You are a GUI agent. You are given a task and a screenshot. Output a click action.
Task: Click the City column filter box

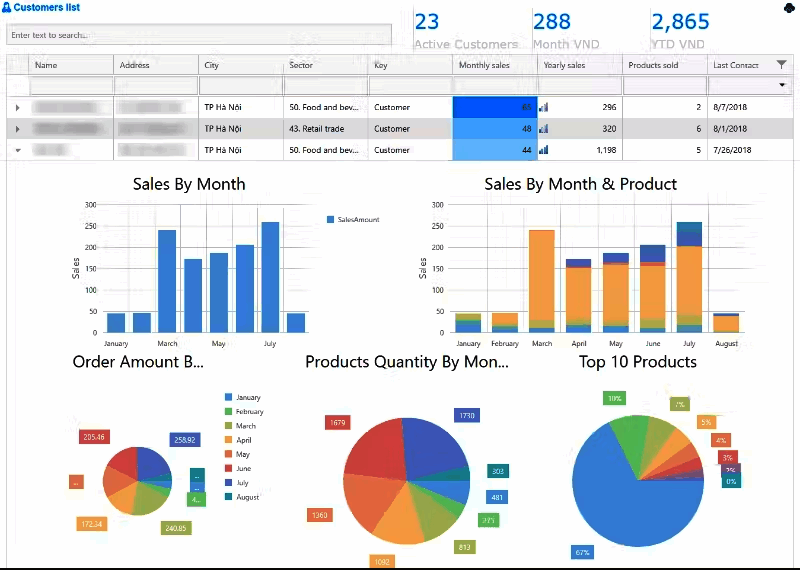[241, 85]
